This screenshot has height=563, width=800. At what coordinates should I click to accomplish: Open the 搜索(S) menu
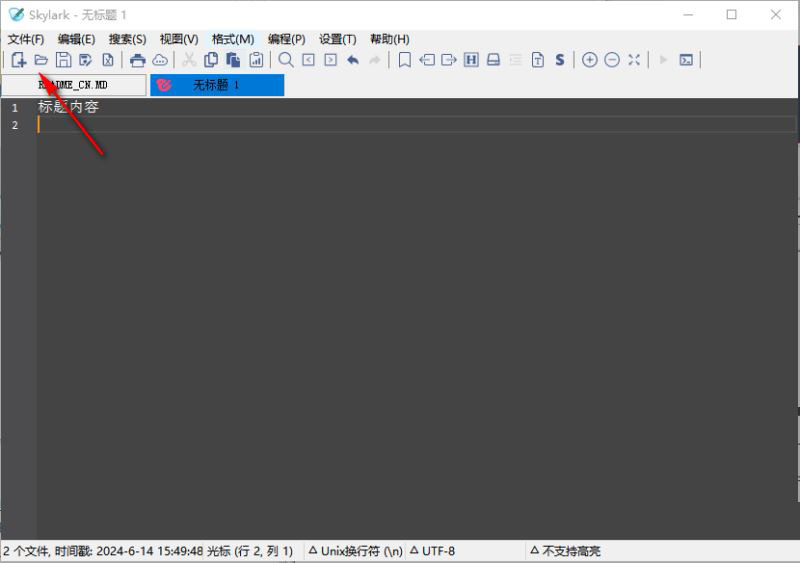(128, 39)
